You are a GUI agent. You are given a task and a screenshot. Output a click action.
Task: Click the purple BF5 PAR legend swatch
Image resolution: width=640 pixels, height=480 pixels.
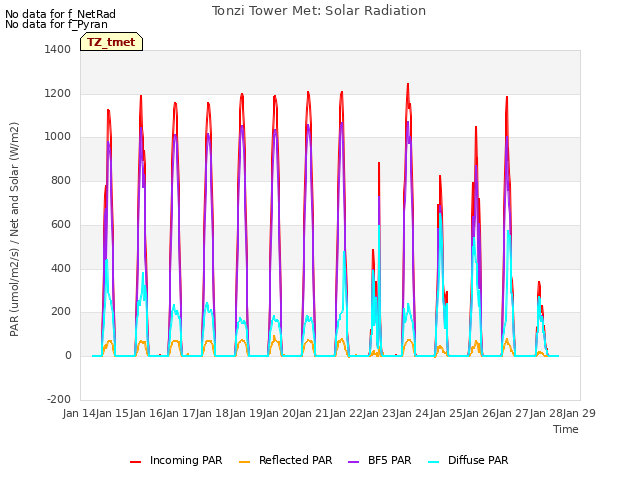pyautogui.click(x=353, y=461)
